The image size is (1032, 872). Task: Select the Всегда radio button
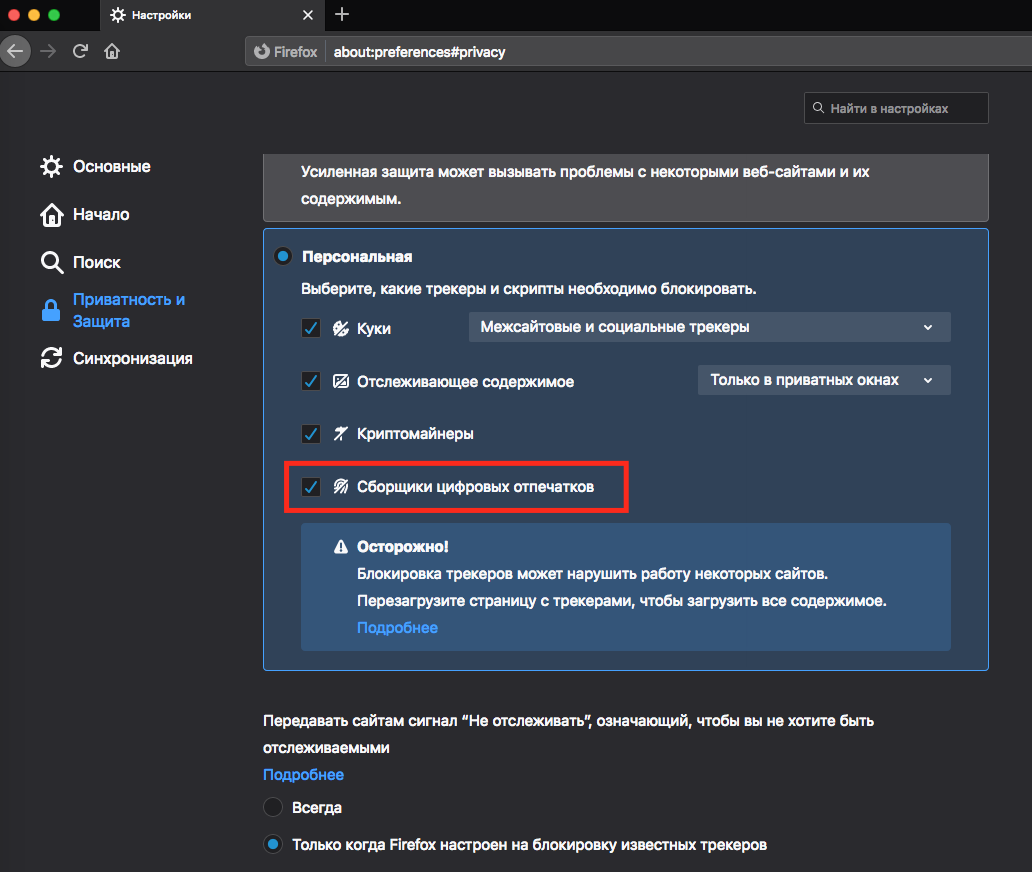click(272, 807)
